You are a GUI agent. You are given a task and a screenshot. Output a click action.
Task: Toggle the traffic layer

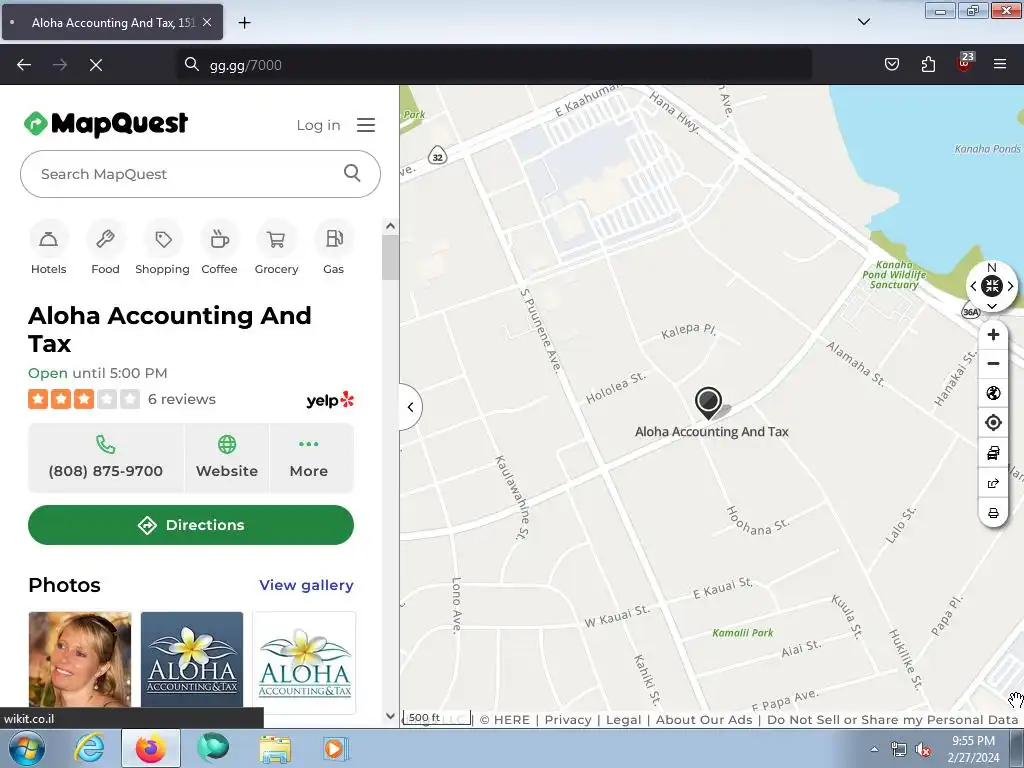click(993, 453)
